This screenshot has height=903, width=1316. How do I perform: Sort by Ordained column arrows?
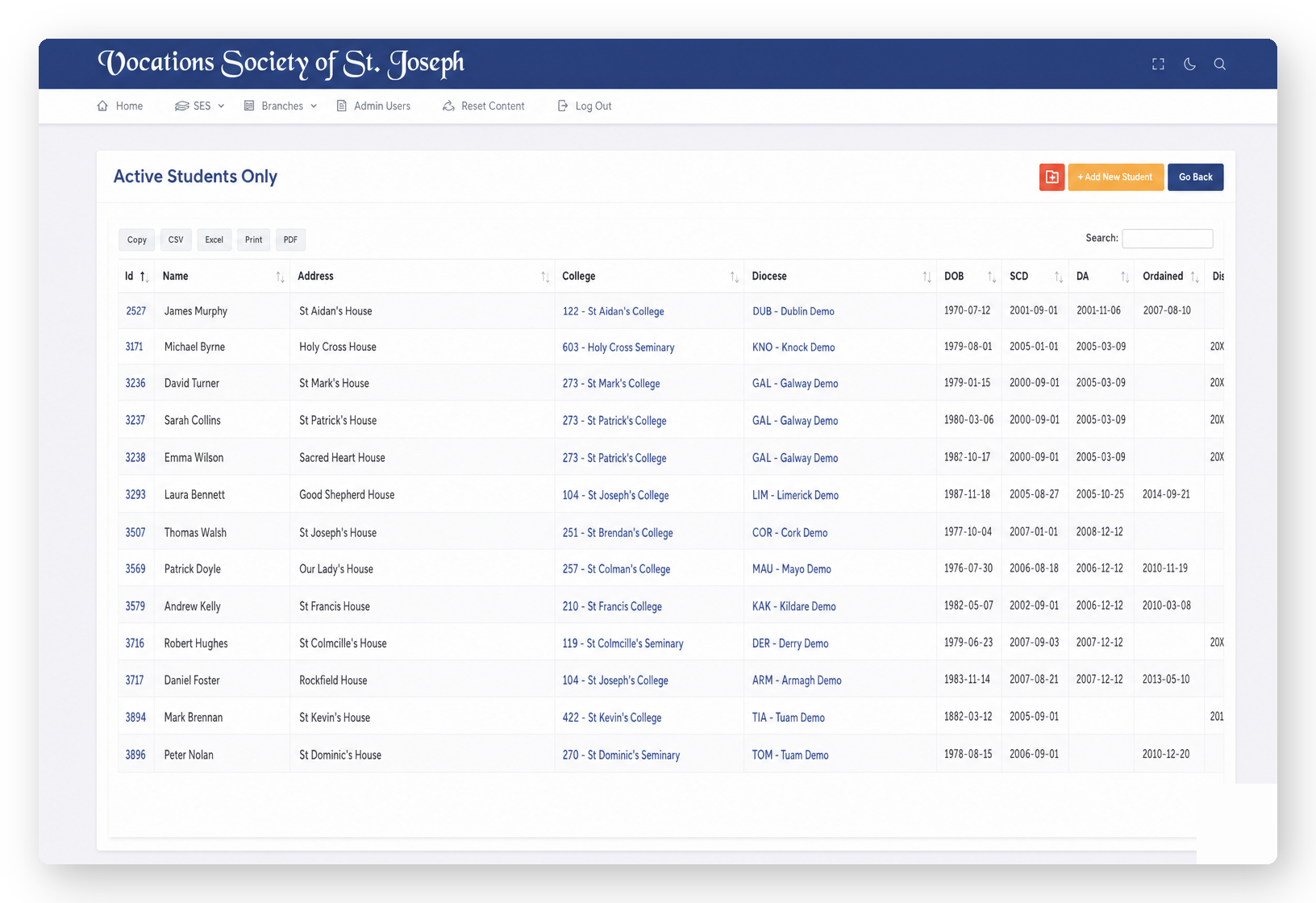[x=1194, y=277]
